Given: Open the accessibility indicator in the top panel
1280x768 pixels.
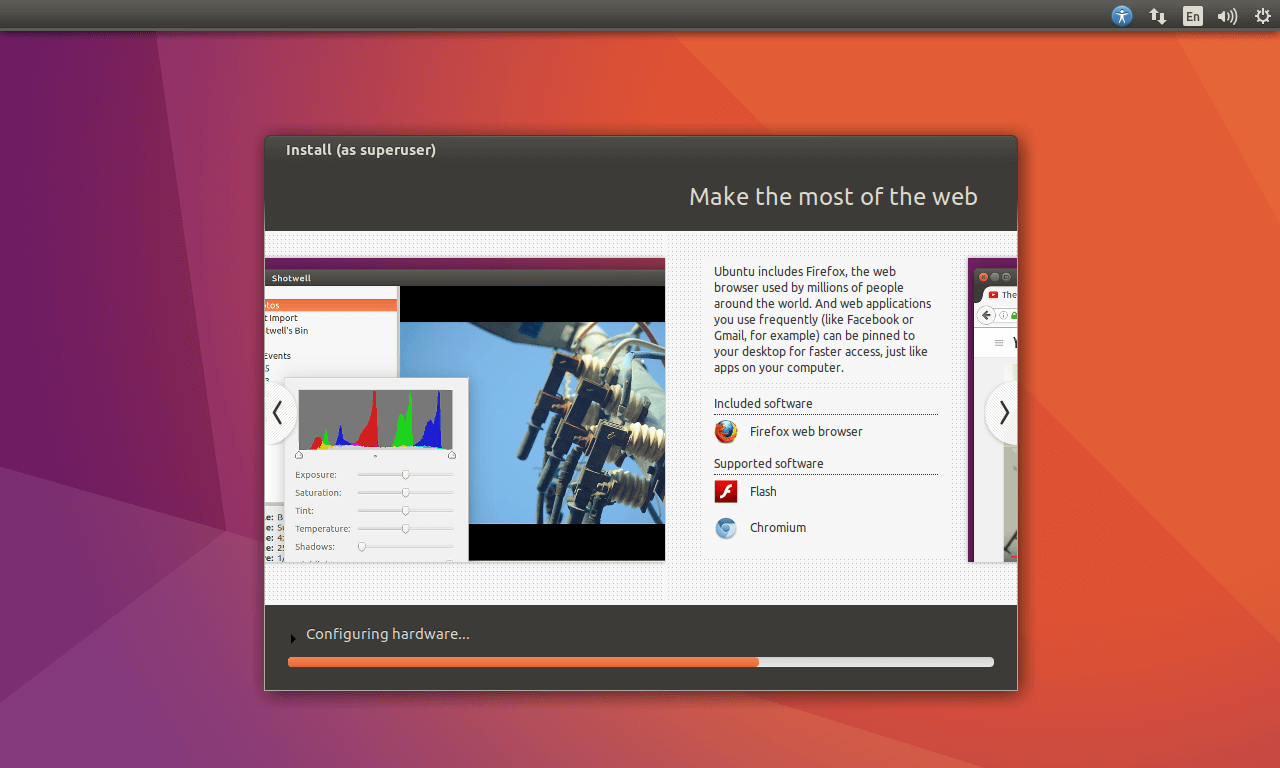Looking at the screenshot, I should tap(1121, 16).
